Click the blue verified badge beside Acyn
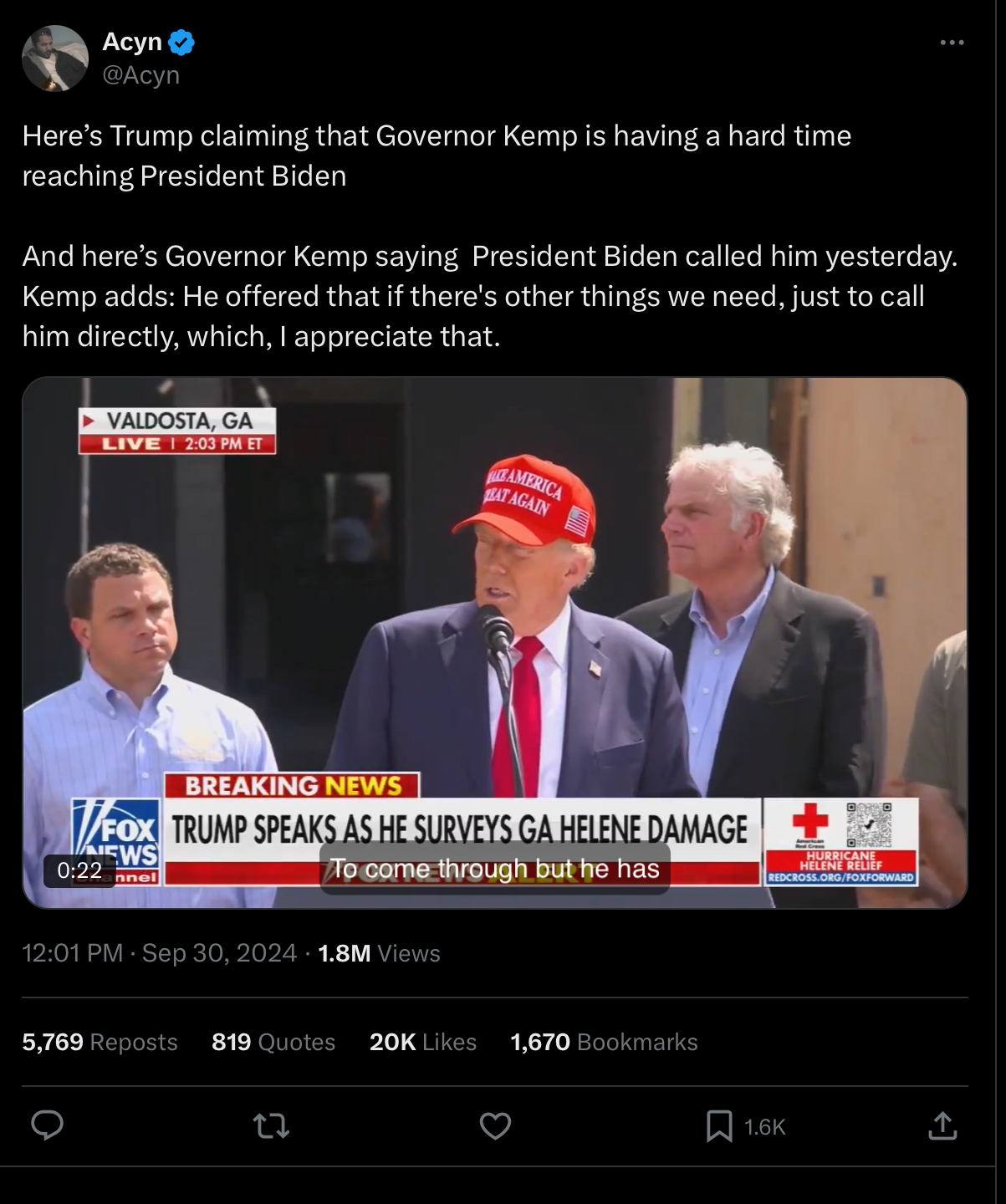This screenshot has width=1006, height=1204. (x=181, y=42)
